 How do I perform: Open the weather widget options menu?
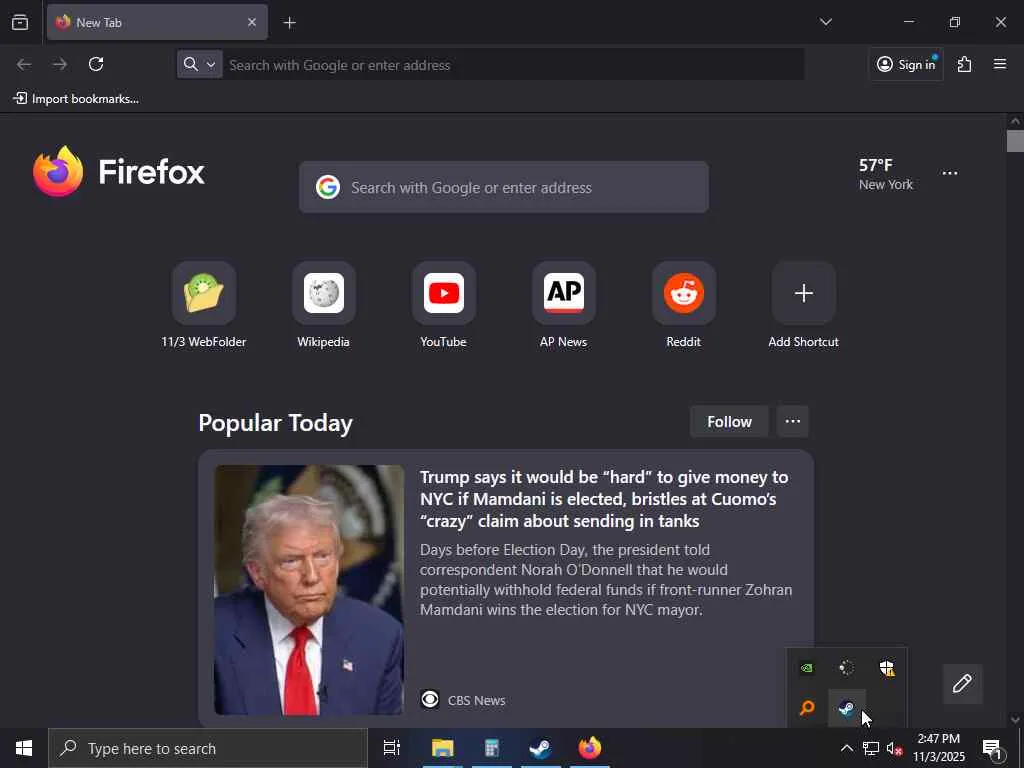[950, 173]
